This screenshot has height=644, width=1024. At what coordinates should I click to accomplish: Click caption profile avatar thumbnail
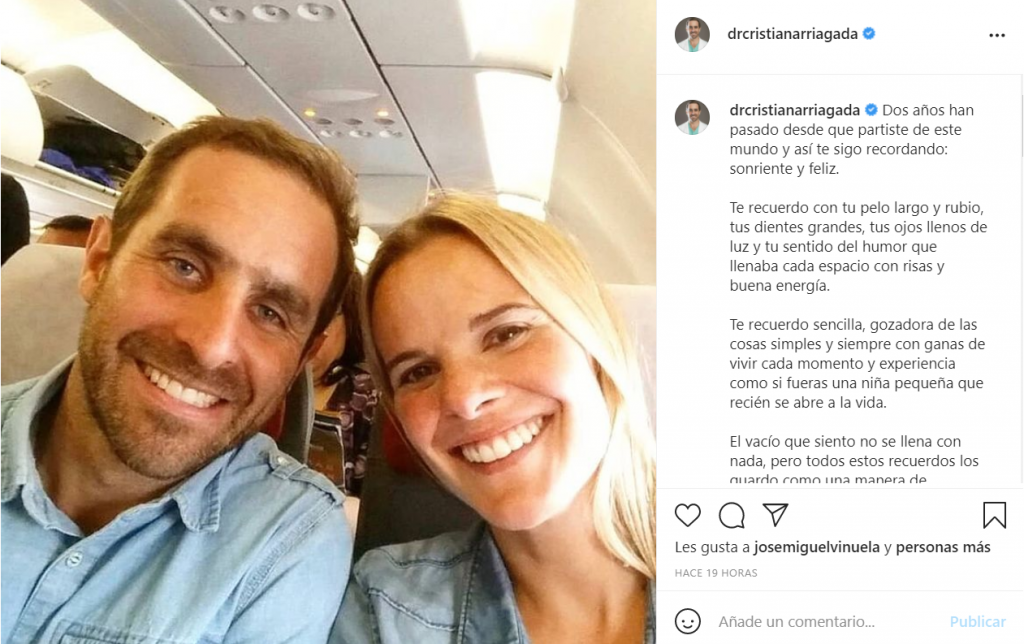pos(692,118)
